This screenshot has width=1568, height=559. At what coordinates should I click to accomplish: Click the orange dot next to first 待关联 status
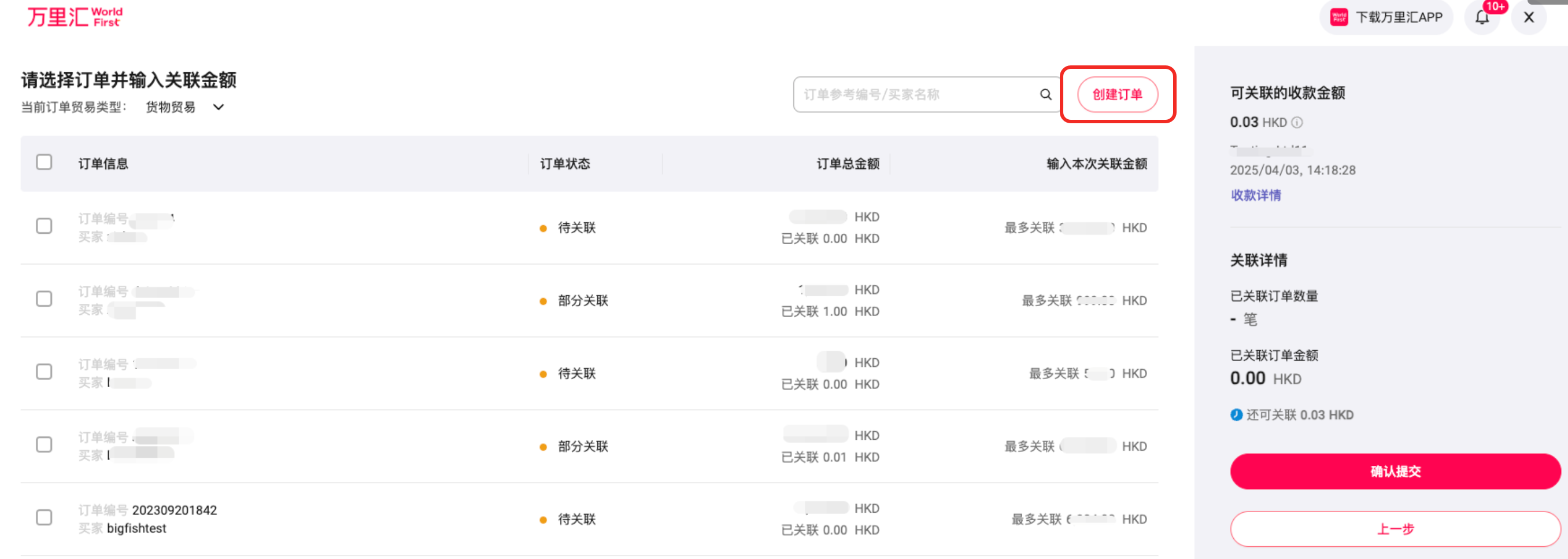(x=543, y=228)
